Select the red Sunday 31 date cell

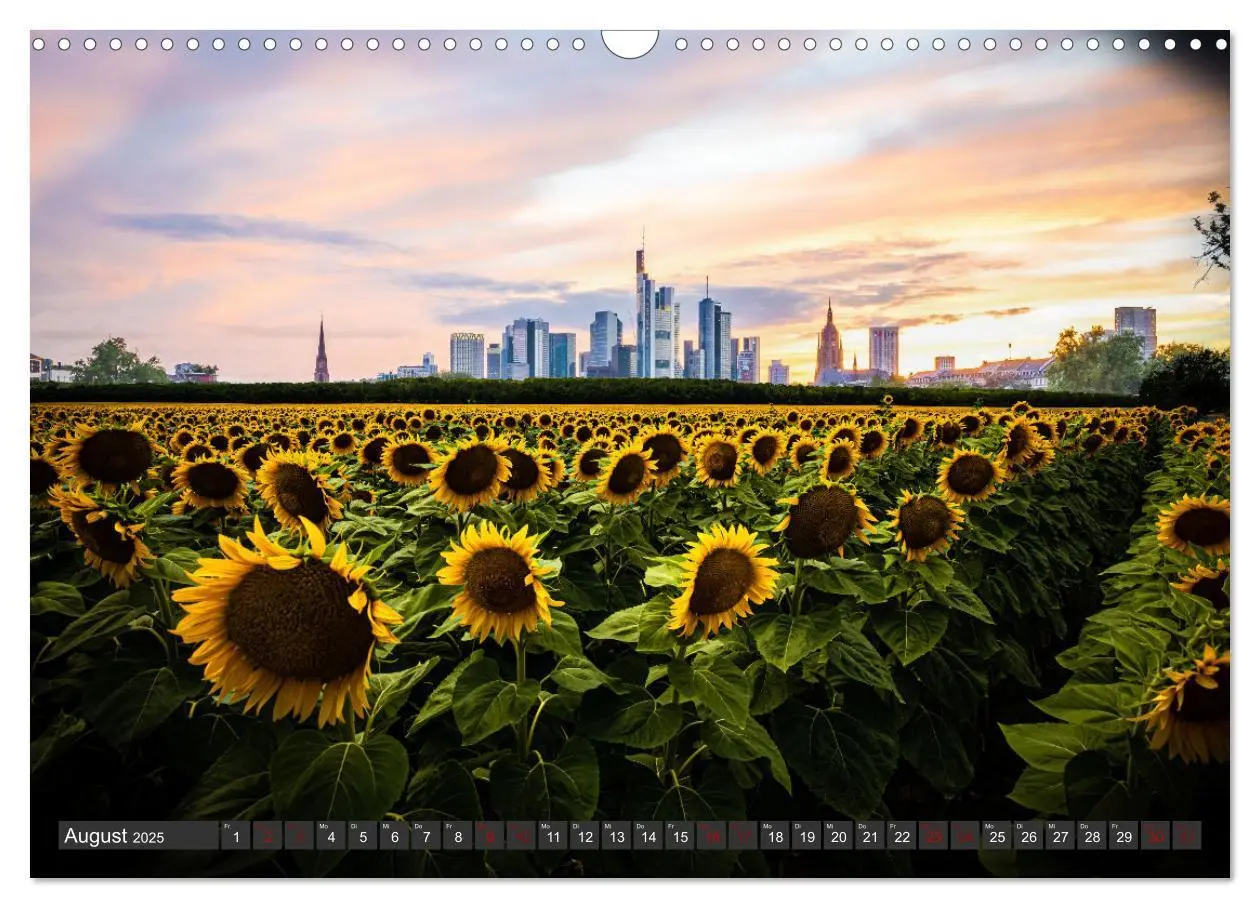pyautogui.click(x=1188, y=836)
